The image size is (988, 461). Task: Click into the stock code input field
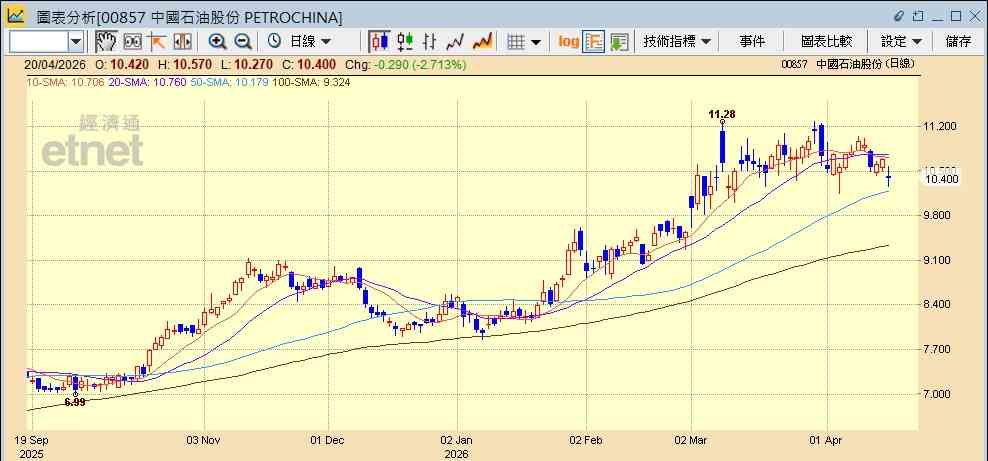tap(39, 42)
